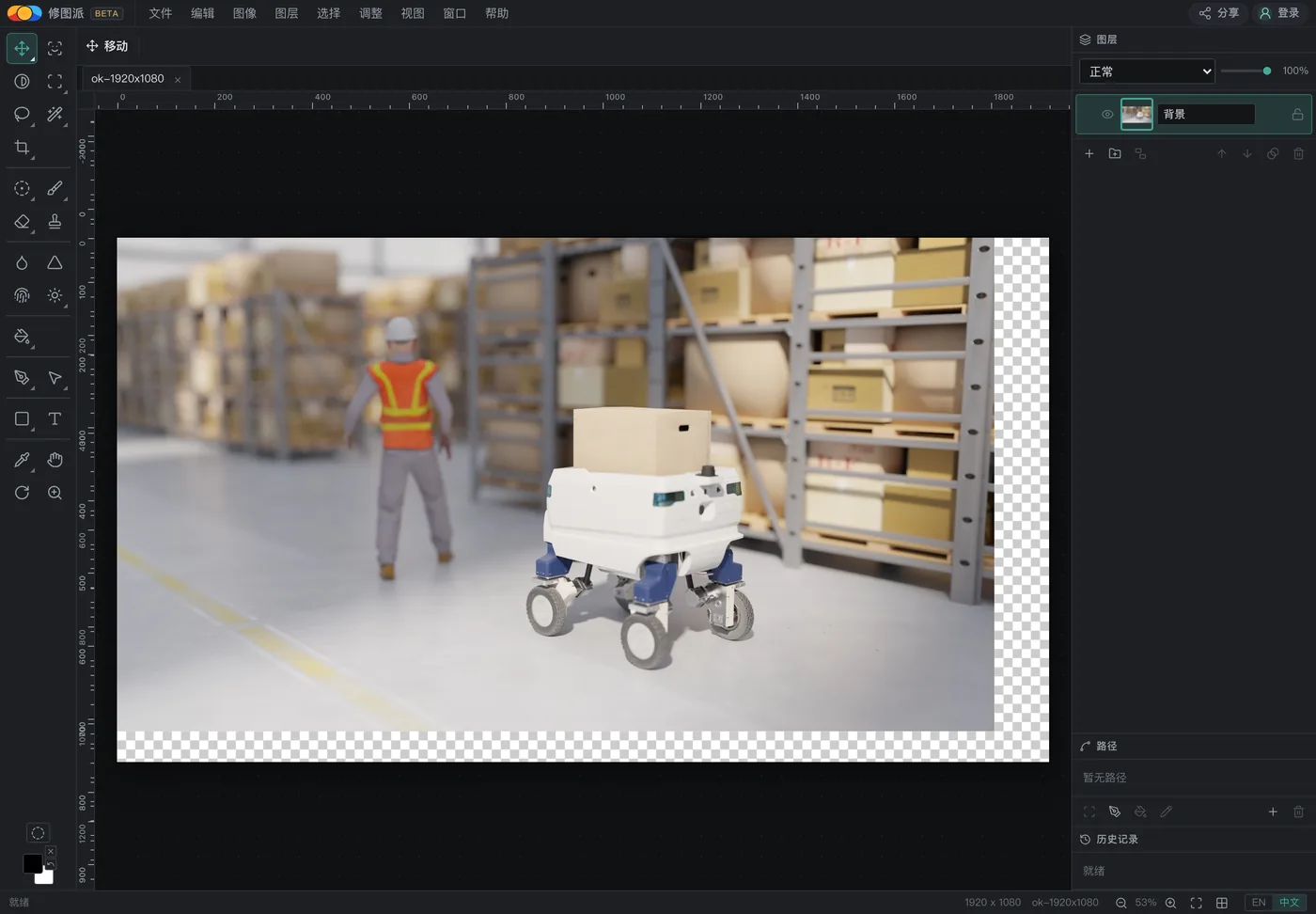Adjust the layer opacity slider
The image size is (1316, 914).
tap(1246, 71)
